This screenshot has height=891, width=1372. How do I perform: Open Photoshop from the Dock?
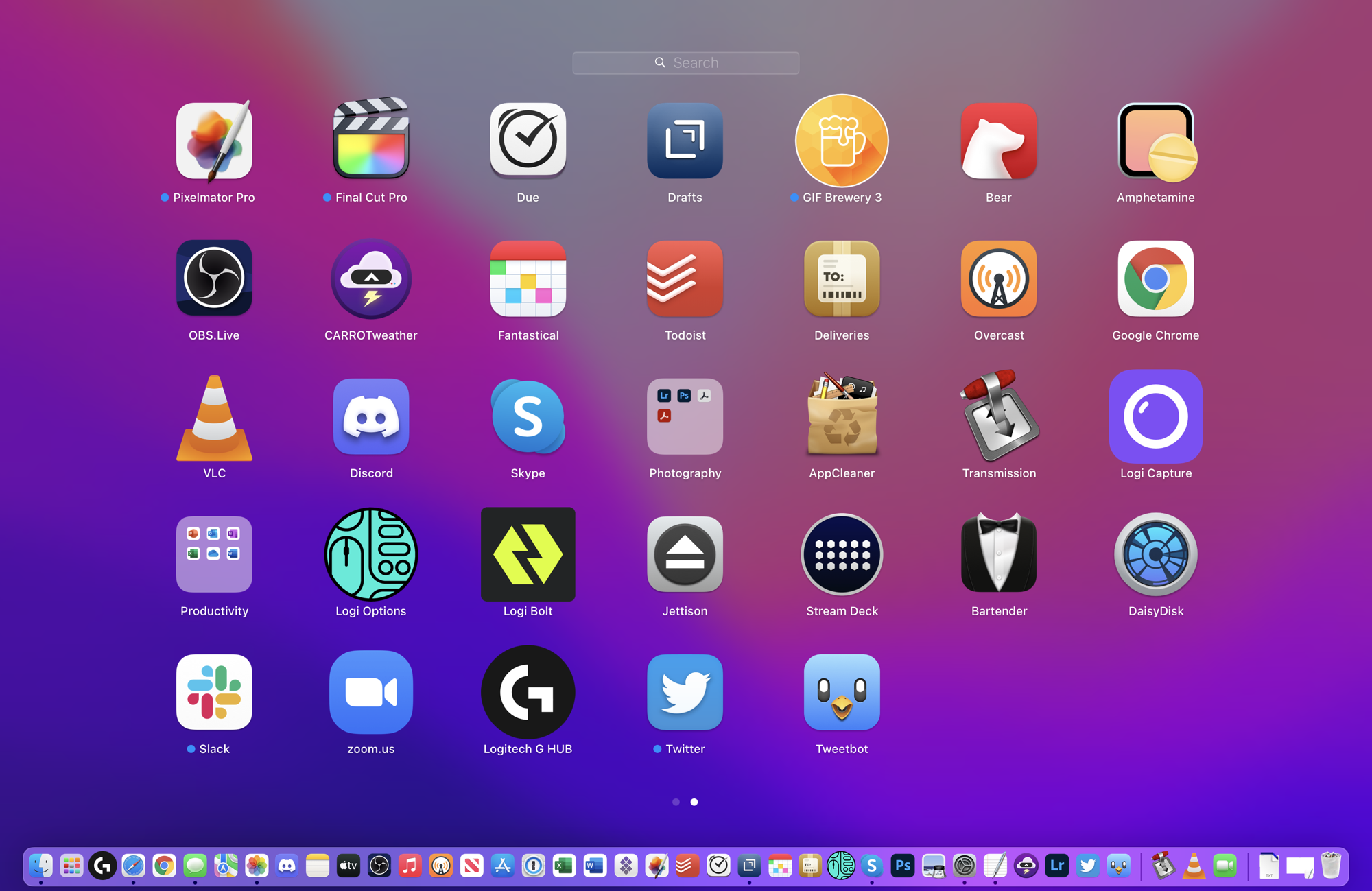click(903, 866)
